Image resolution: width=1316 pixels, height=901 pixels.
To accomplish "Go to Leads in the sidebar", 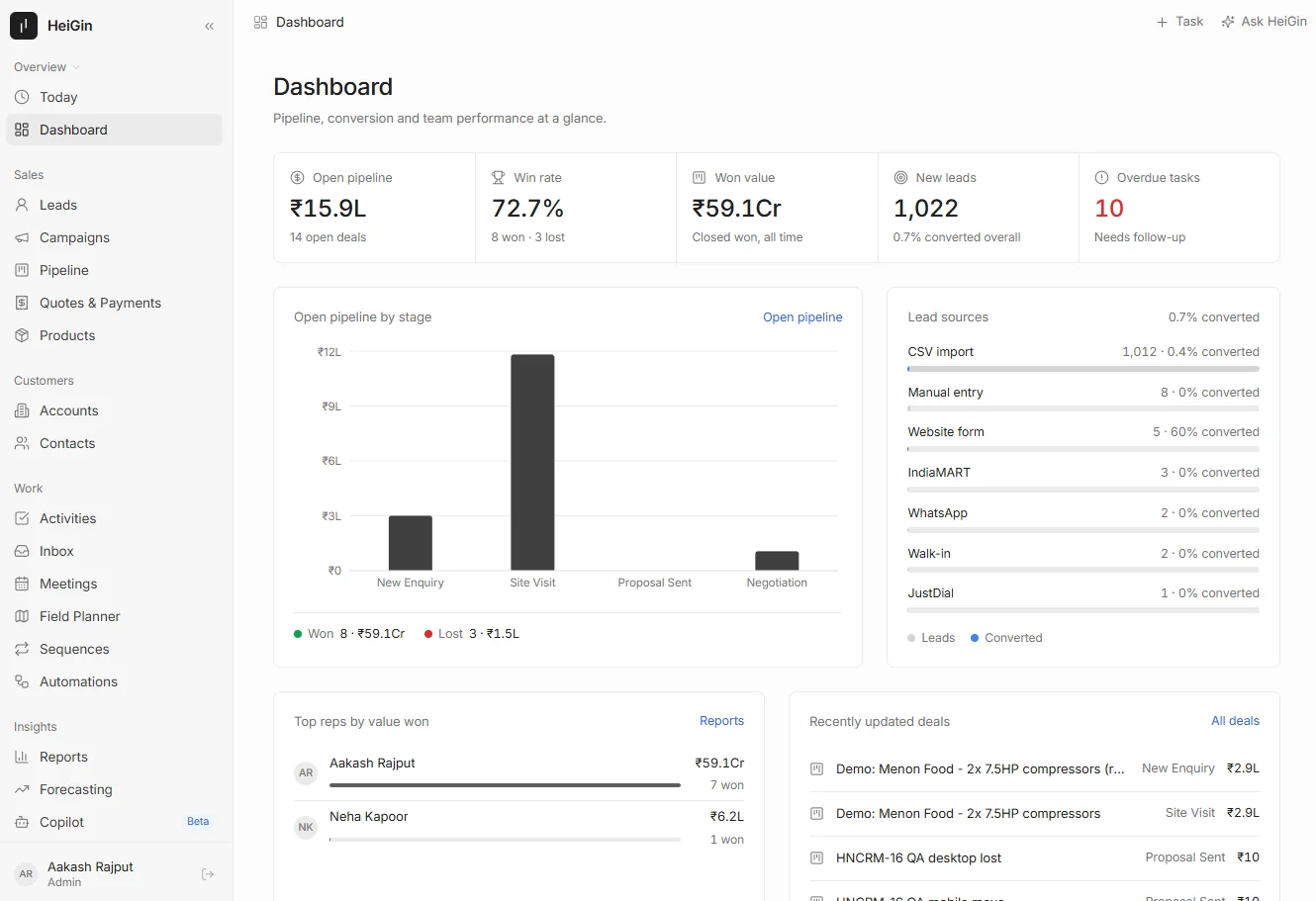I will 114,205.
